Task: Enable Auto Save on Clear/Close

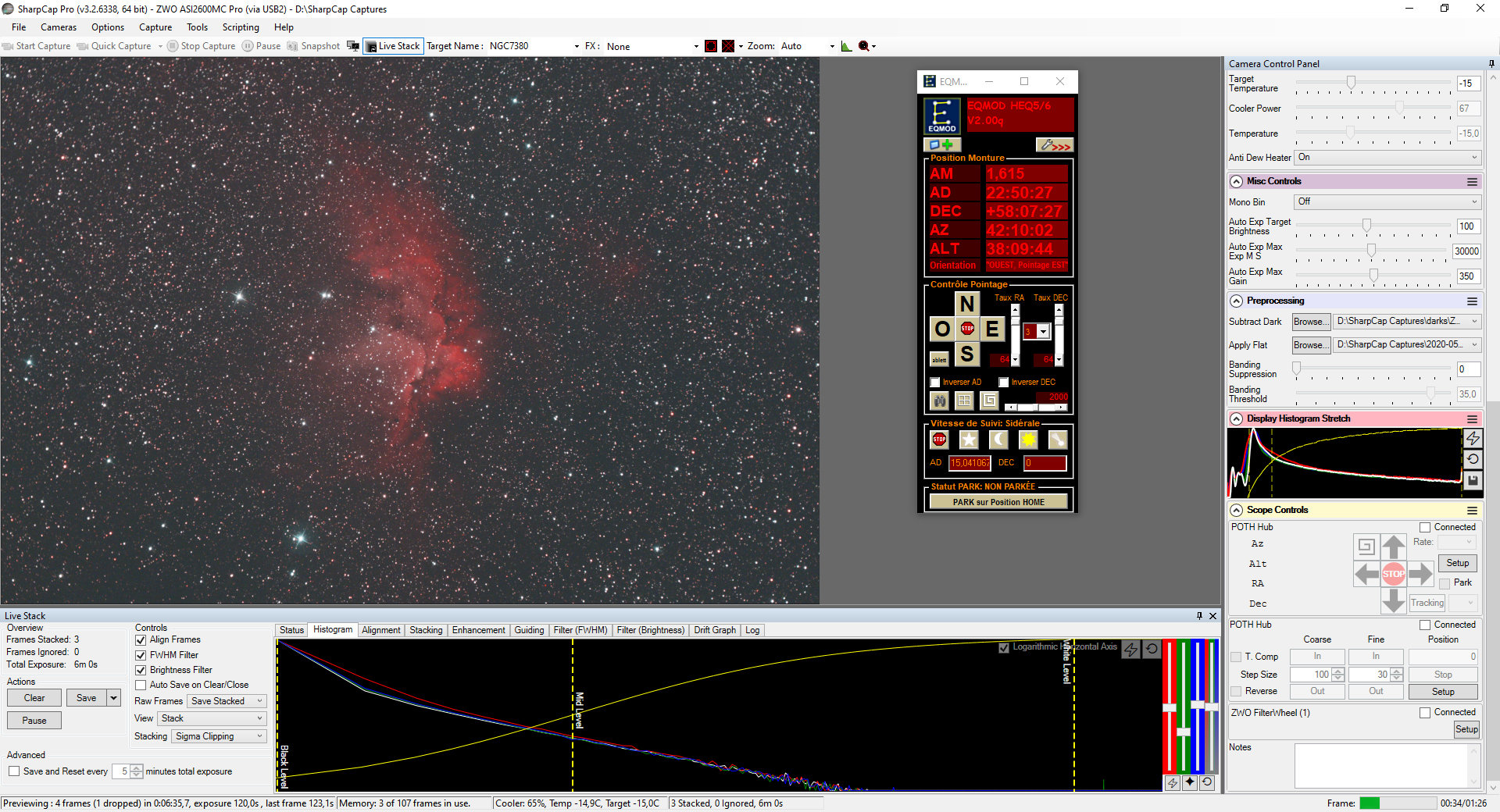Action: (141, 685)
